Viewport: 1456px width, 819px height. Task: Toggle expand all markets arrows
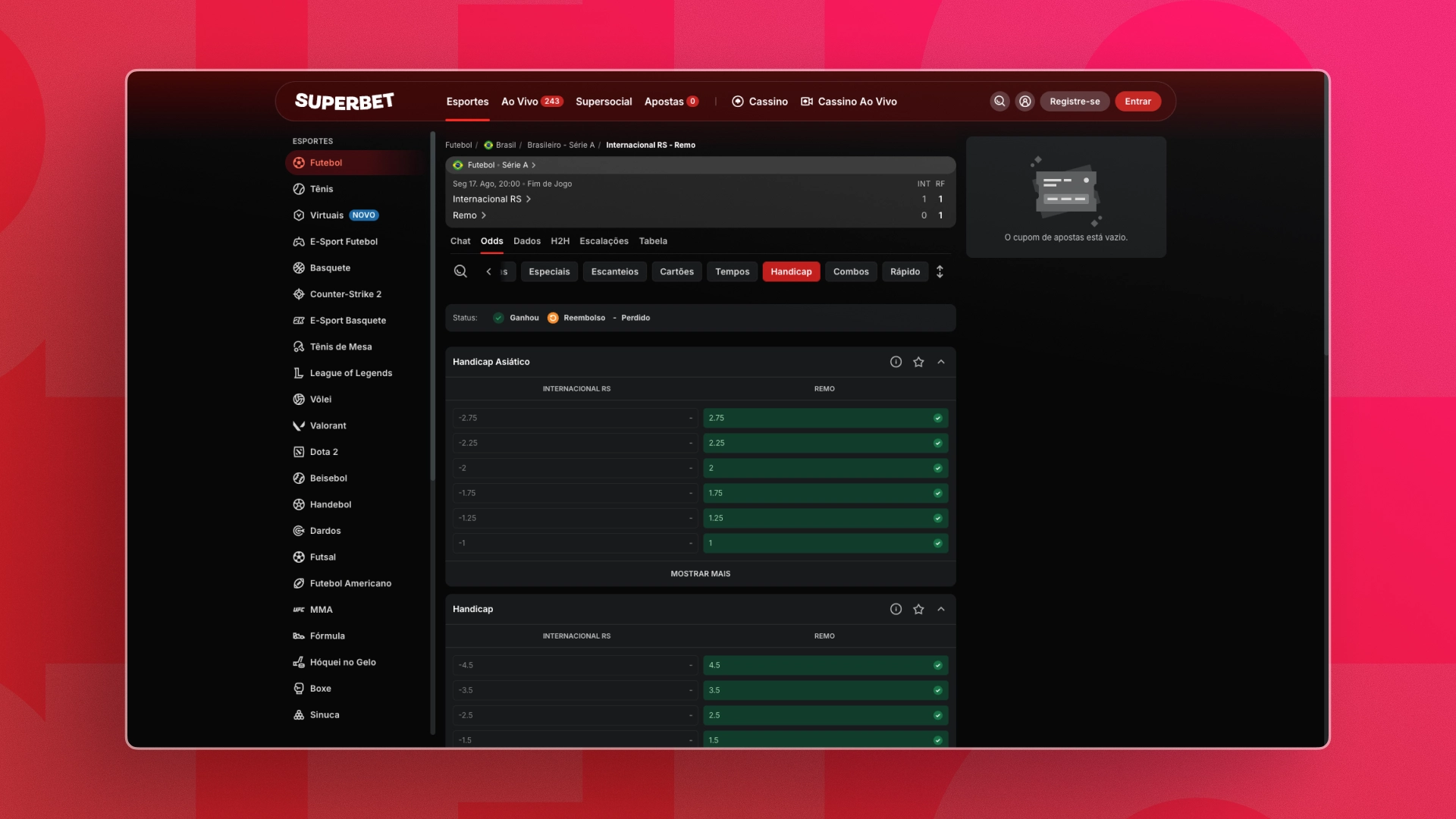point(940,271)
